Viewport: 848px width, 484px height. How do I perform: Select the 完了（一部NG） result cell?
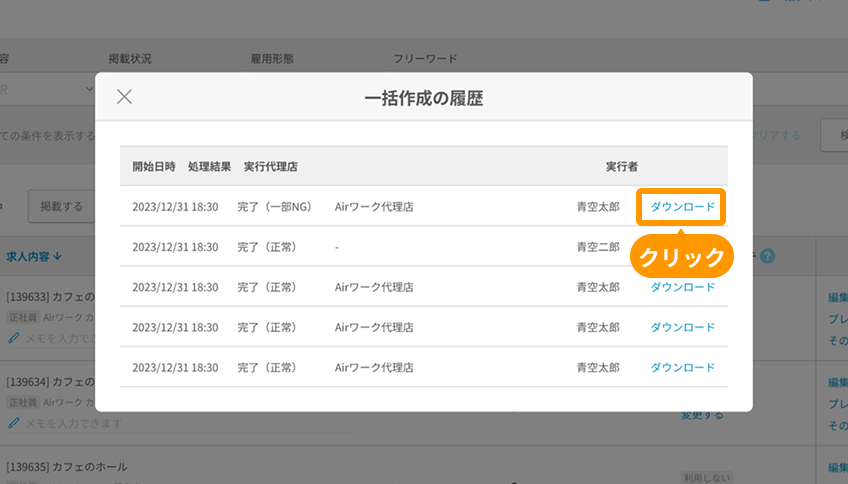click(274, 207)
